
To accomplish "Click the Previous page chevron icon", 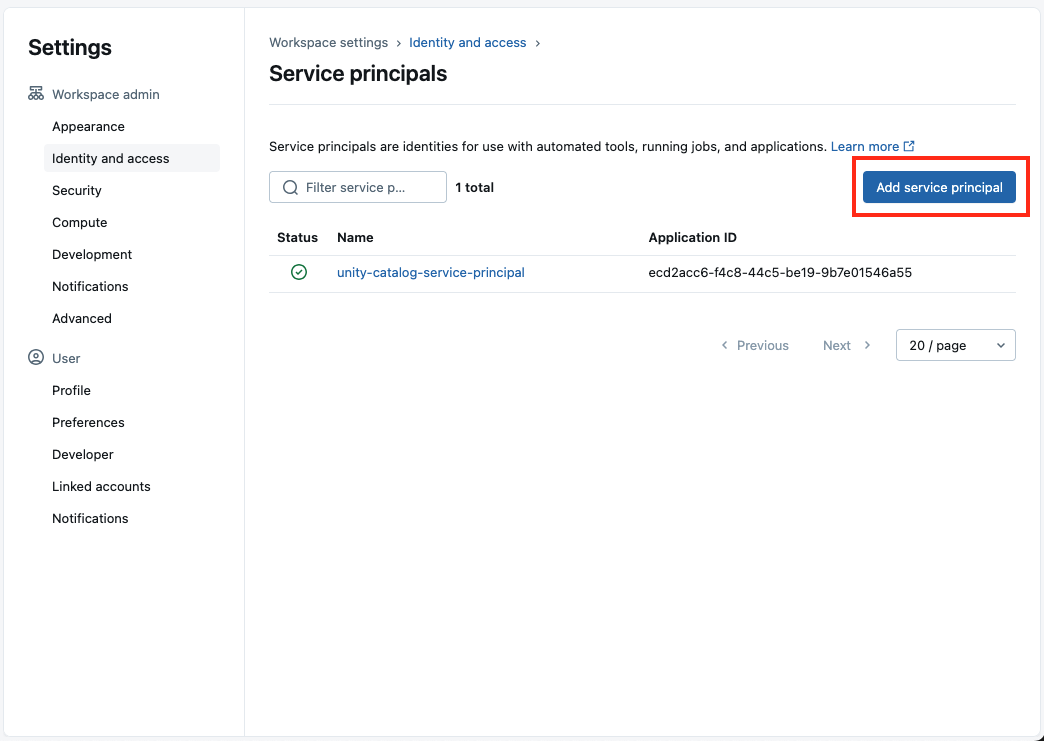I will click(x=724, y=345).
